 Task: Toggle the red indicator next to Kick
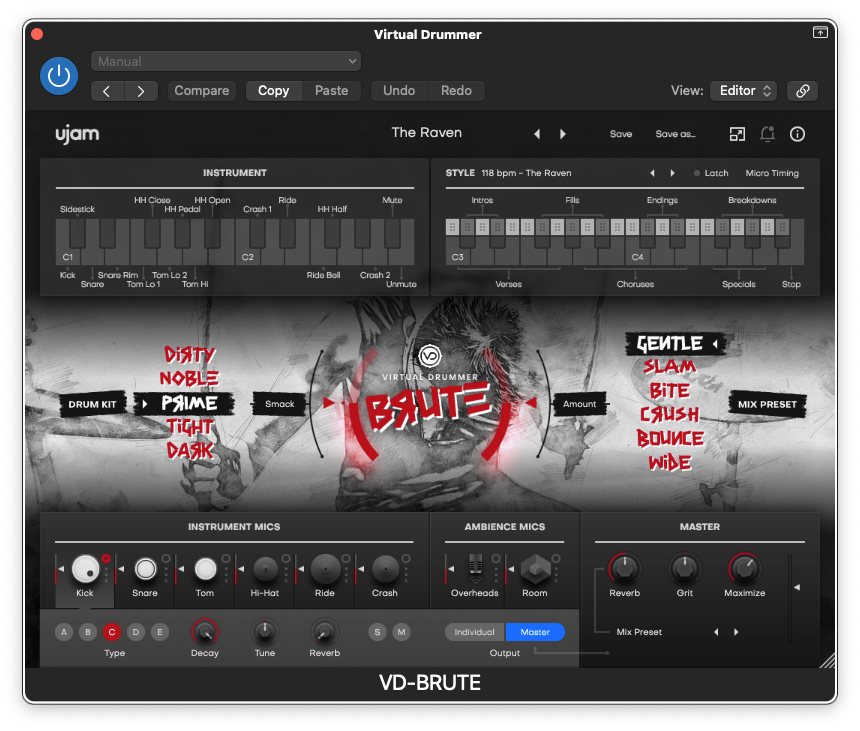[x=106, y=559]
